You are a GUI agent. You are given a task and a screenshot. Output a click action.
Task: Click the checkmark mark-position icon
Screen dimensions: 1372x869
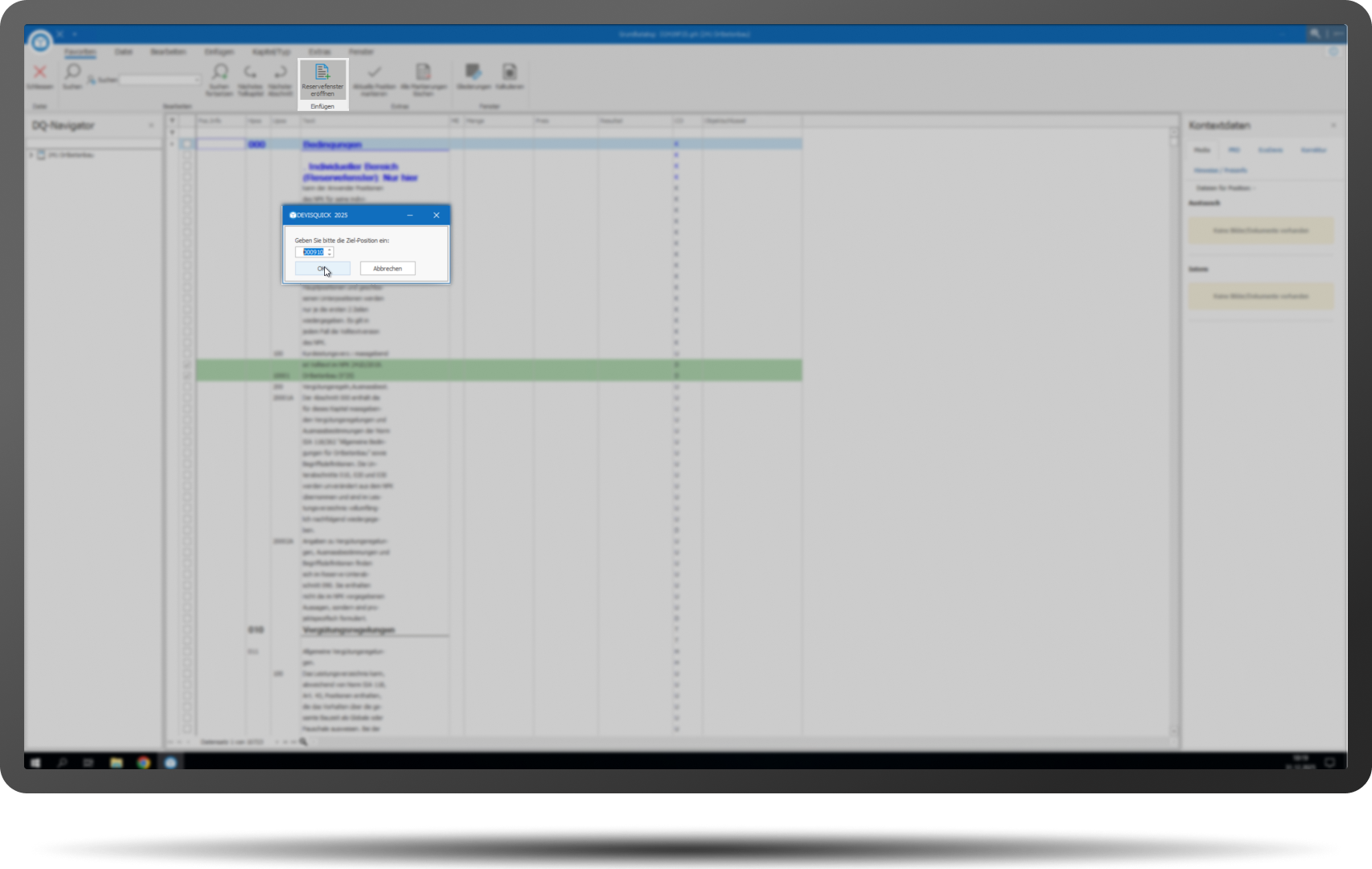click(374, 72)
